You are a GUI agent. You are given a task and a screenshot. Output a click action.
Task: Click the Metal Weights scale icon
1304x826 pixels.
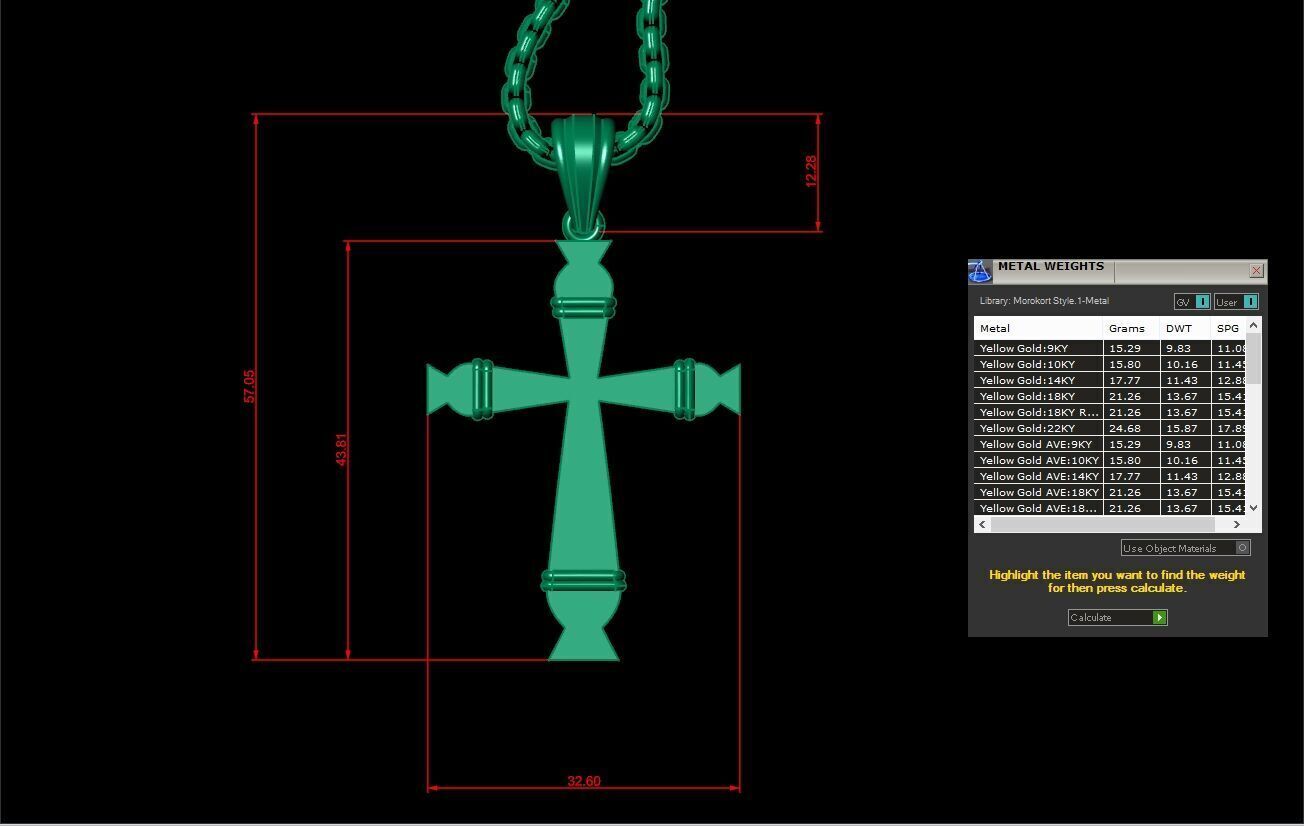point(980,271)
